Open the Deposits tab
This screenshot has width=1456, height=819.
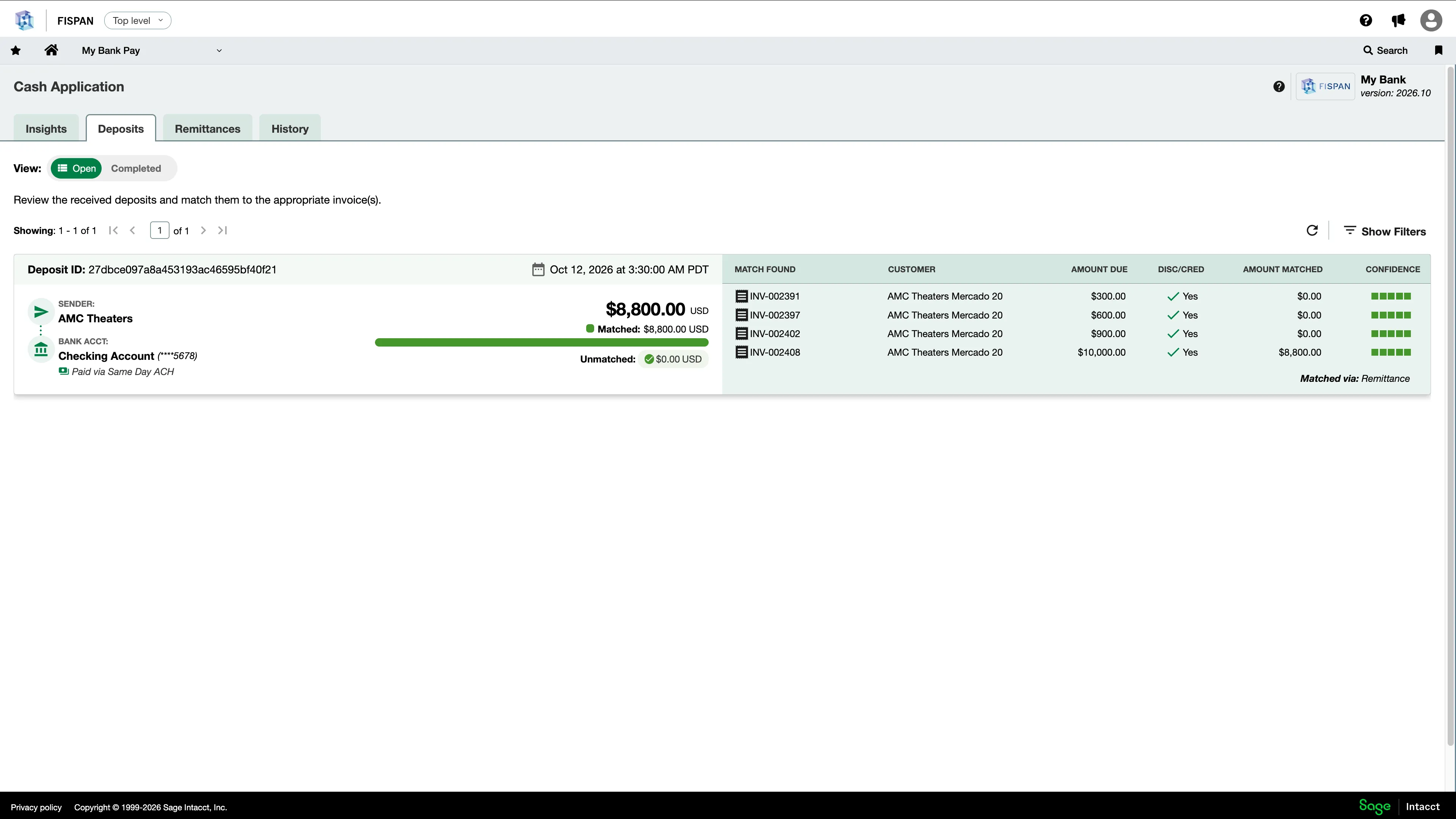121,128
